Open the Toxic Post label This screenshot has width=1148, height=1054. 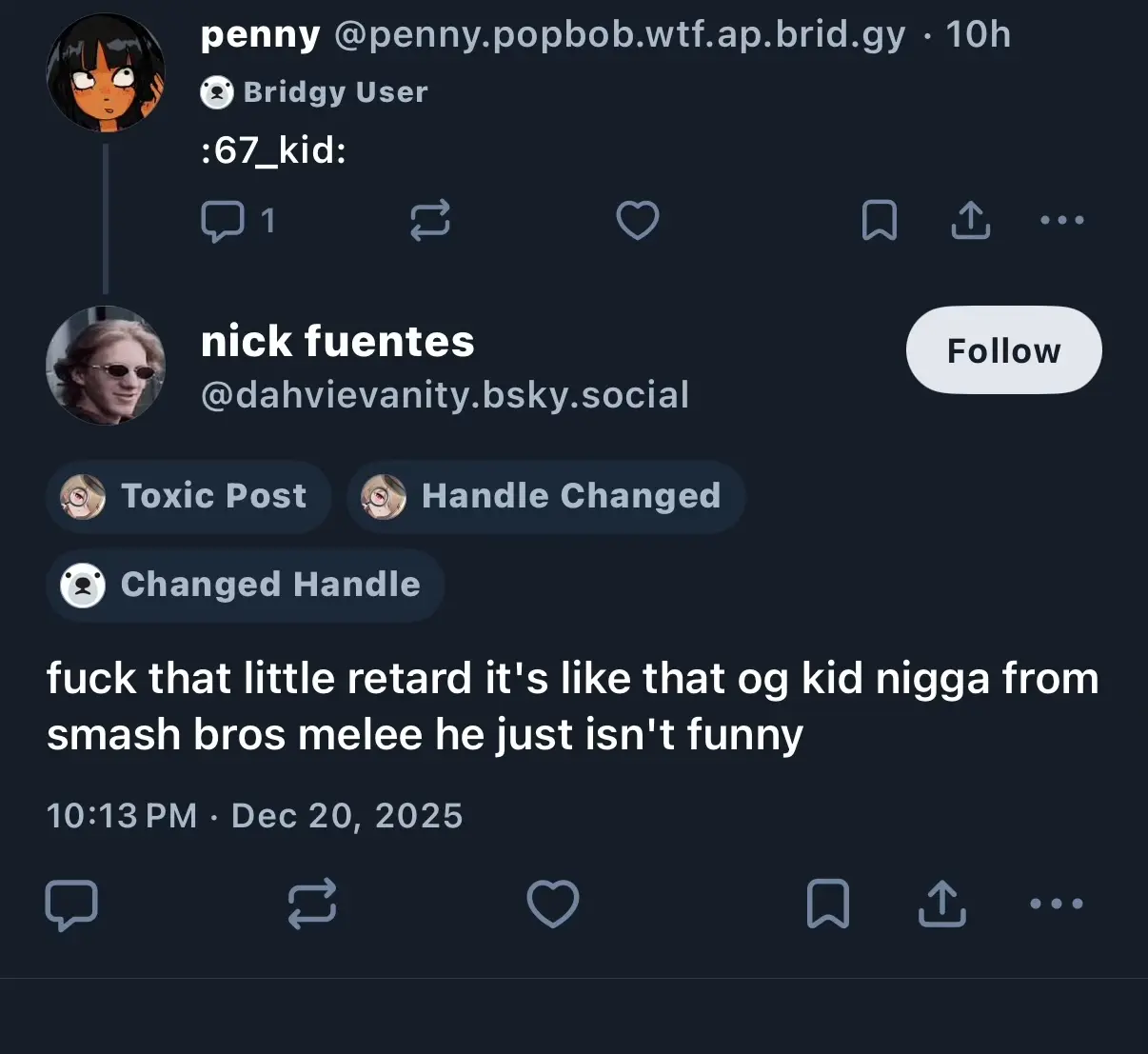pos(188,496)
